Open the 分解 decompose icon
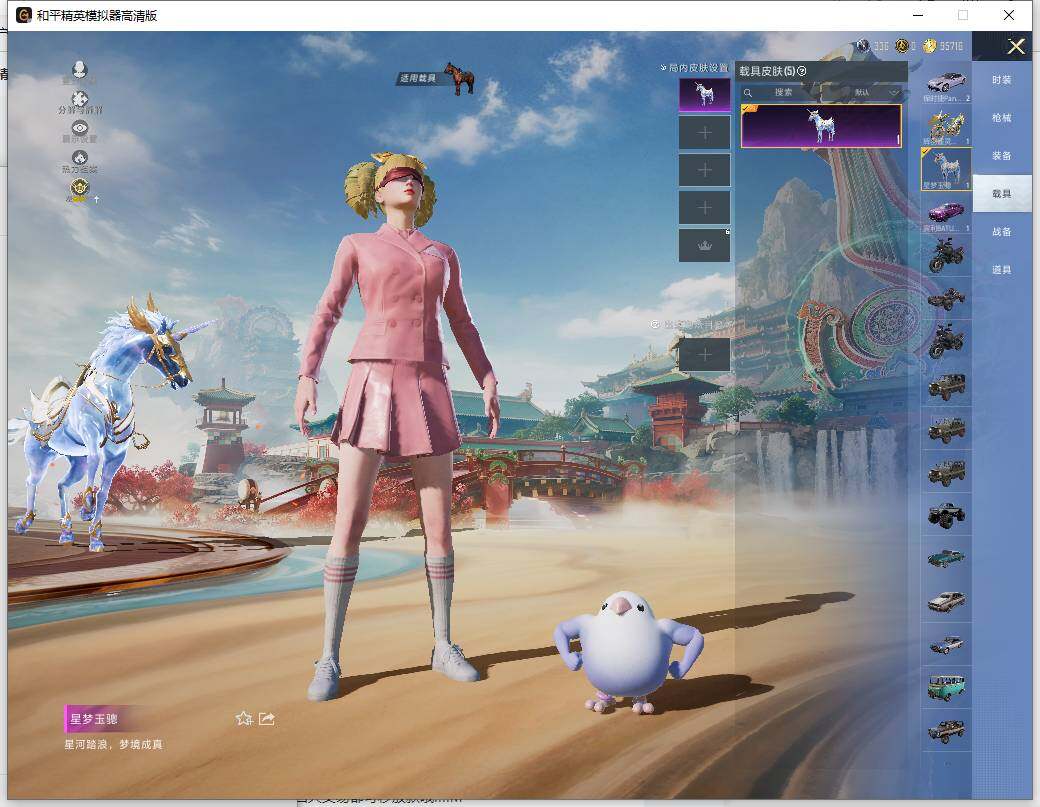Screen dimensions: 1040x807 pos(80,99)
